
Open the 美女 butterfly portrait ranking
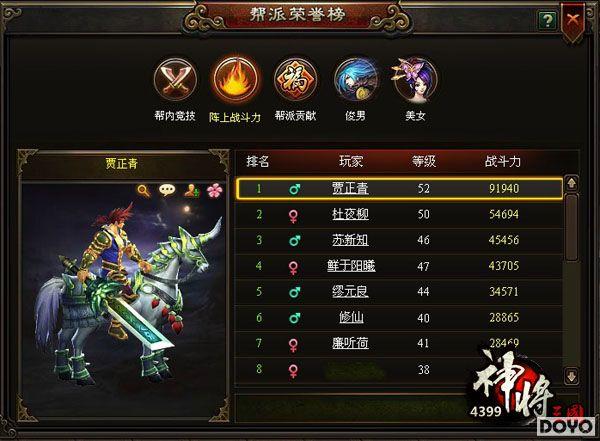coord(415,80)
